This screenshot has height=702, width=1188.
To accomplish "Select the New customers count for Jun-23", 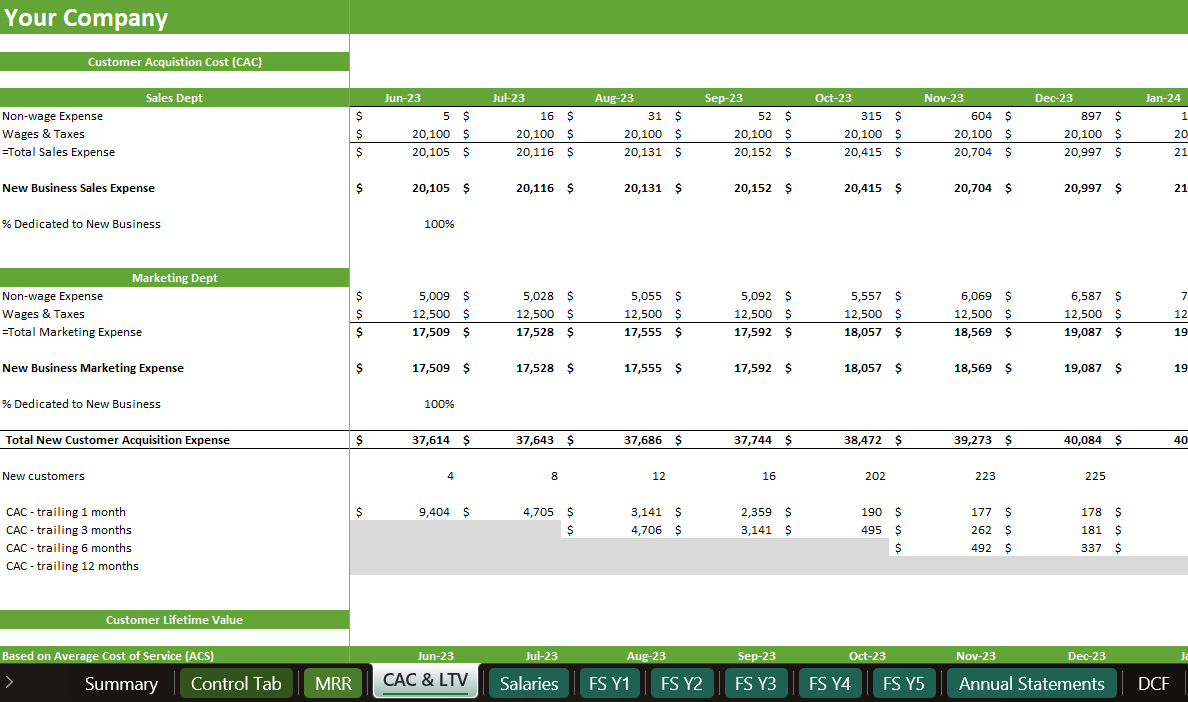I will click(448, 475).
